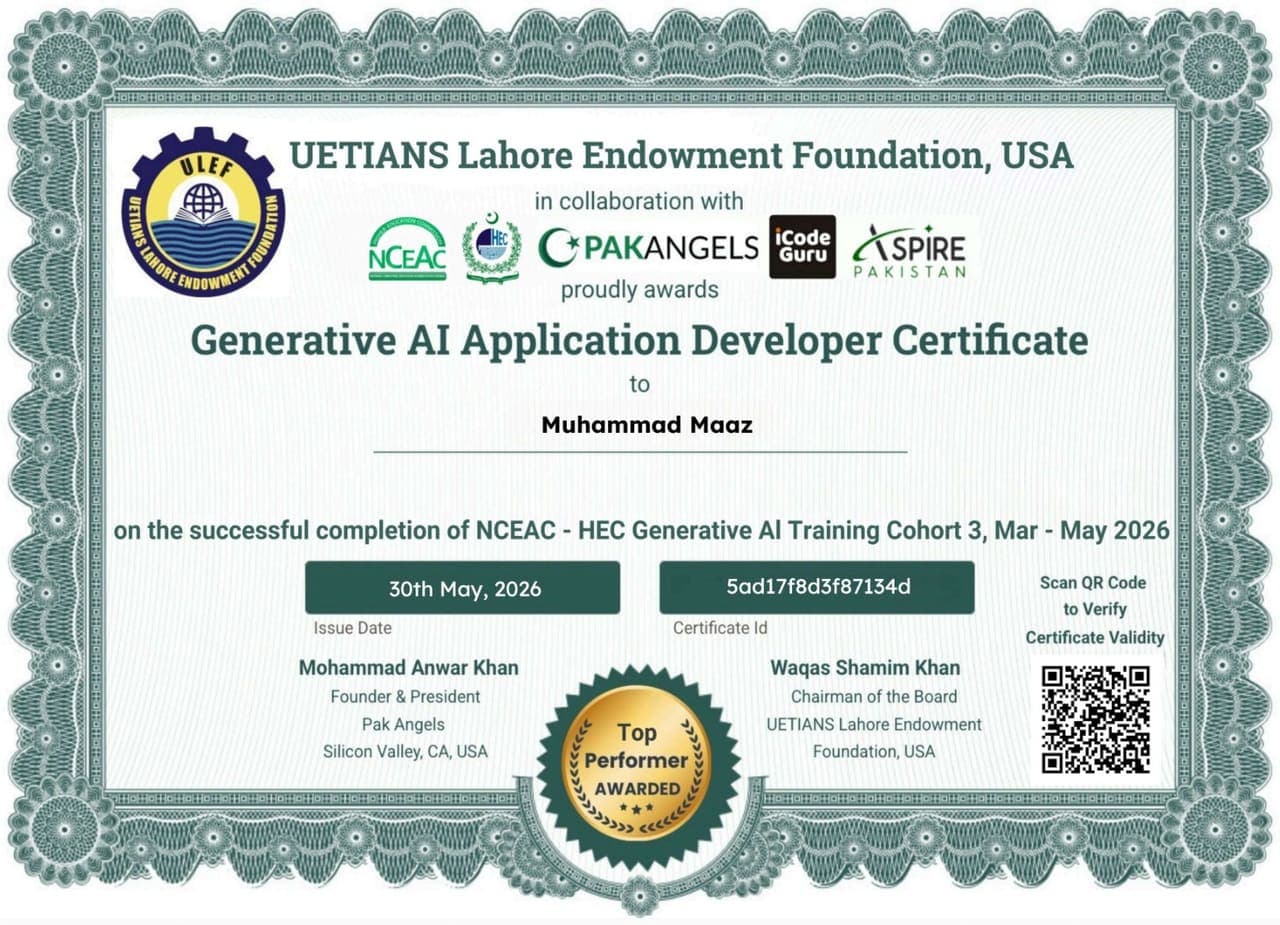Click the HEC emblem logo
This screenshot has height=925, width=1280.
(x=492, y=248)
